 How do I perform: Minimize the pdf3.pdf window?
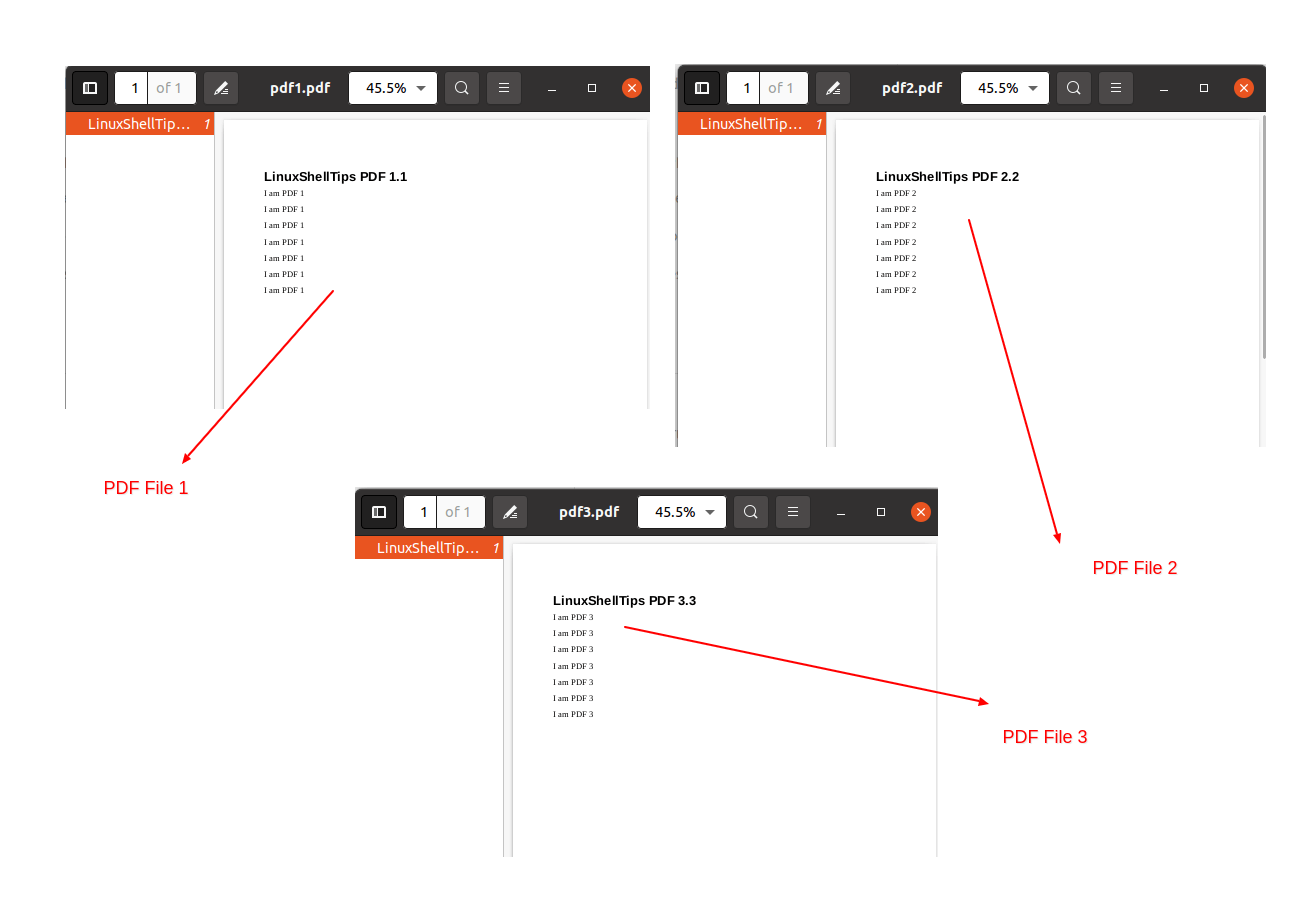[841, 512]
